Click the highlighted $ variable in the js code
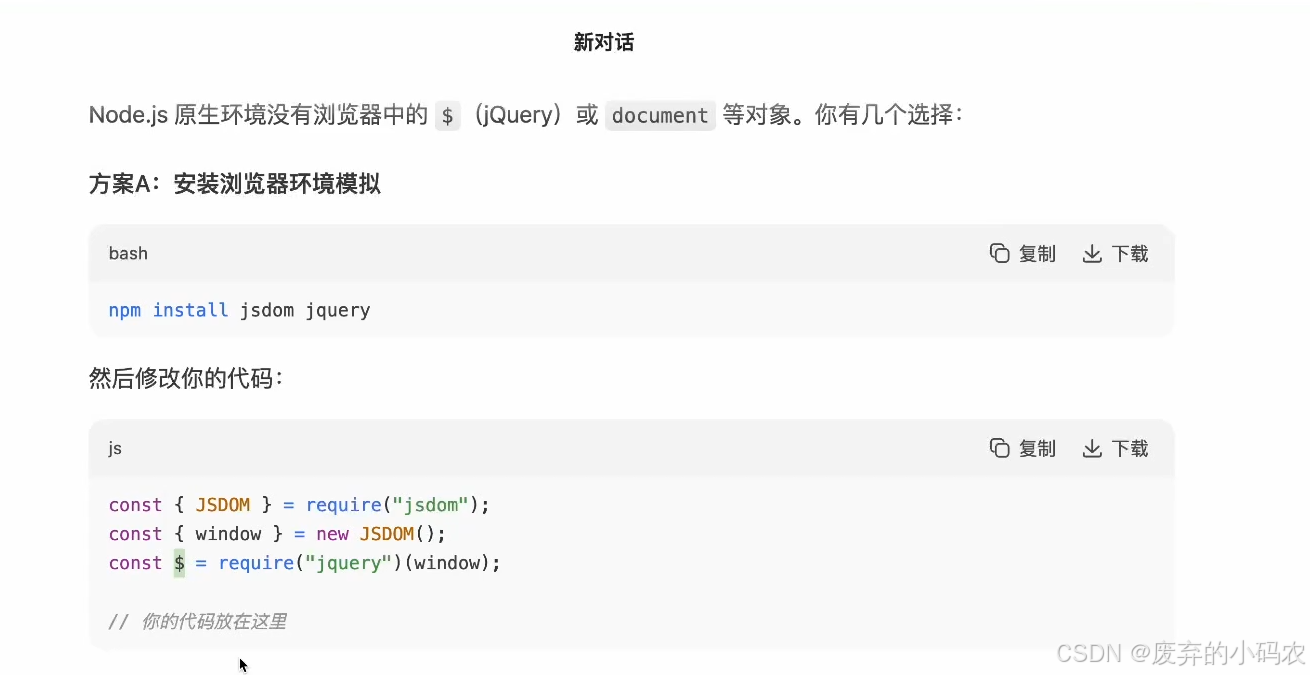 [x=179, y=563]
